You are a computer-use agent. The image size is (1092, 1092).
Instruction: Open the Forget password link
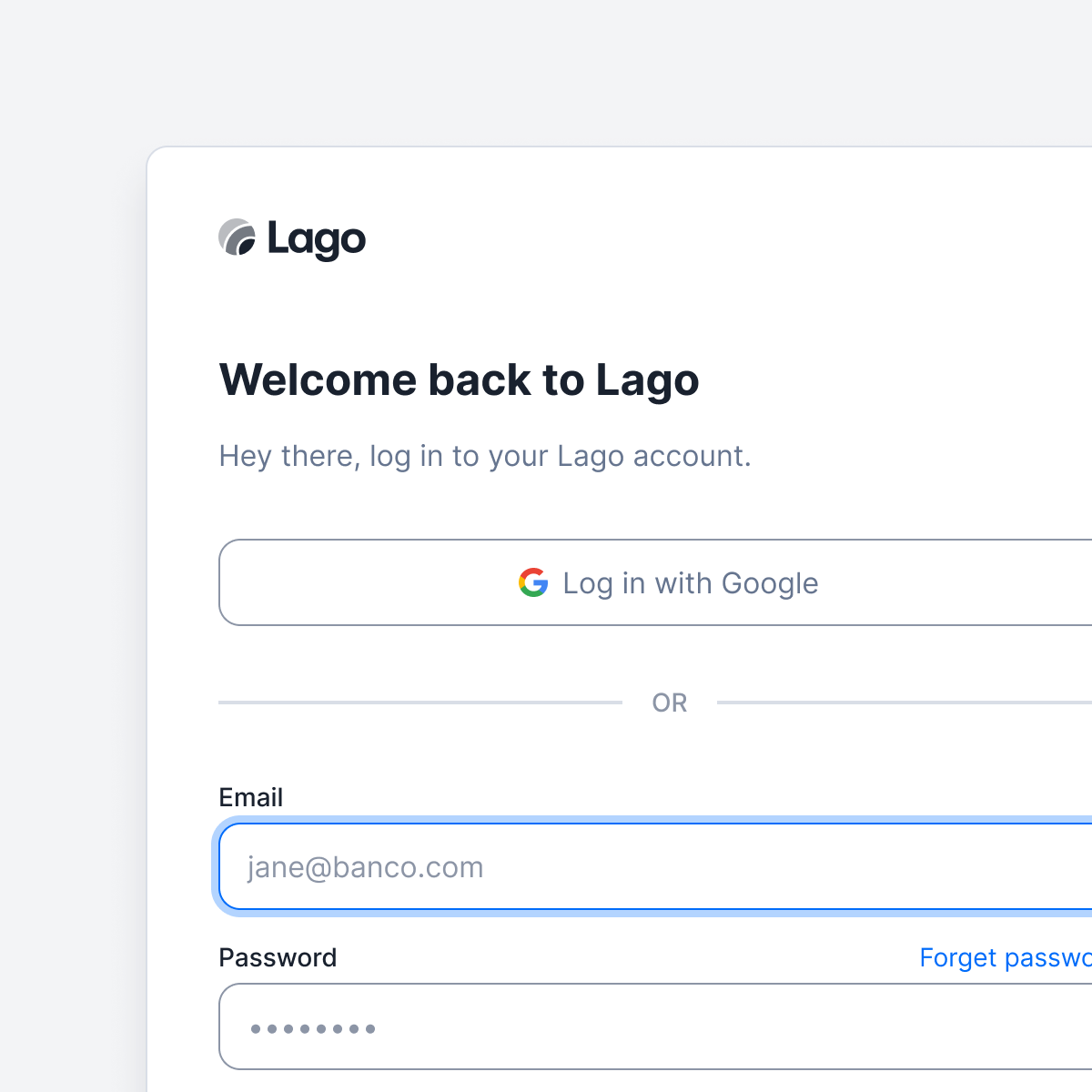pyautogui.click(x=1006, y=957)
